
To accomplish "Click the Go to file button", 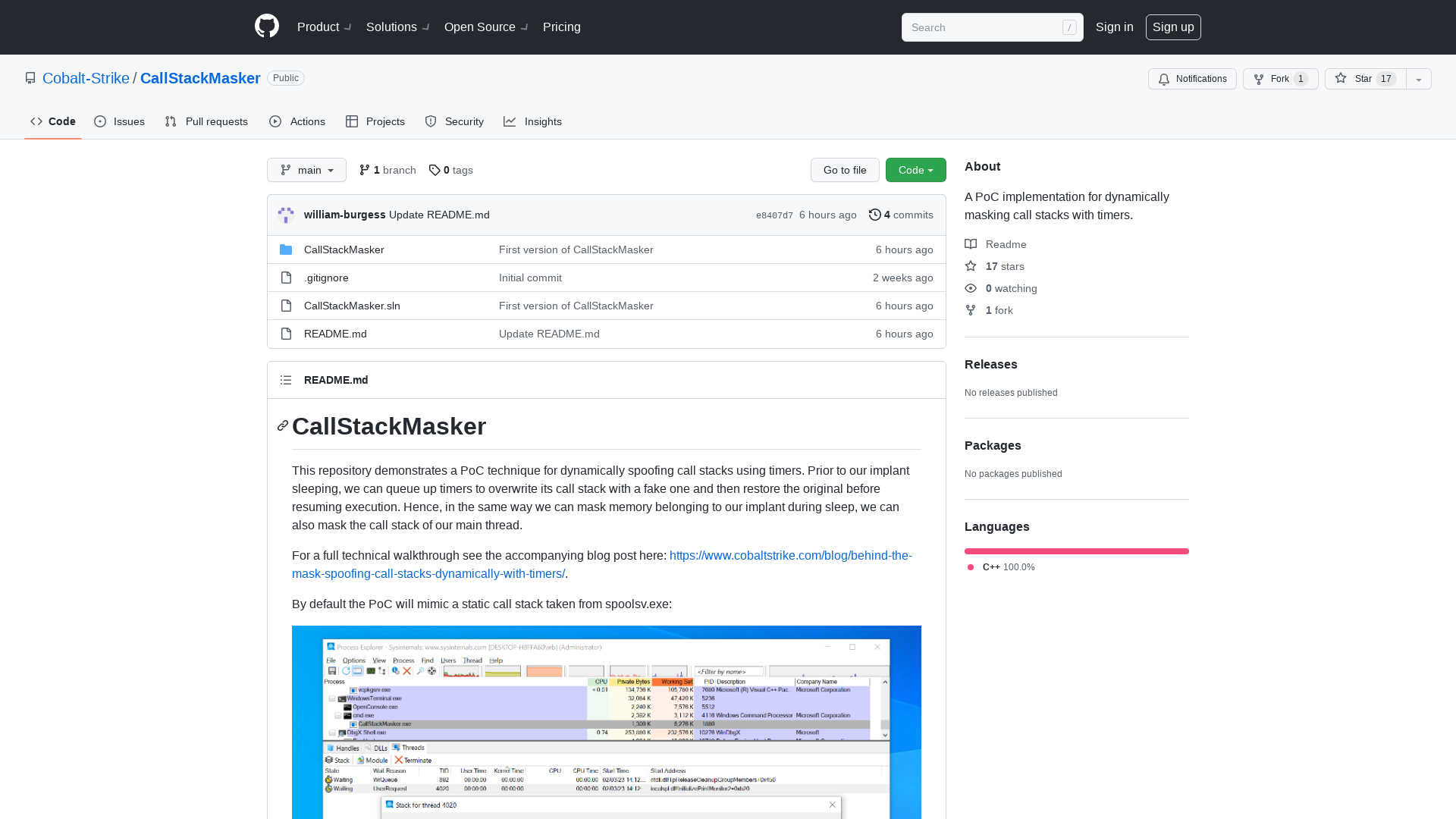I will 845,170.
